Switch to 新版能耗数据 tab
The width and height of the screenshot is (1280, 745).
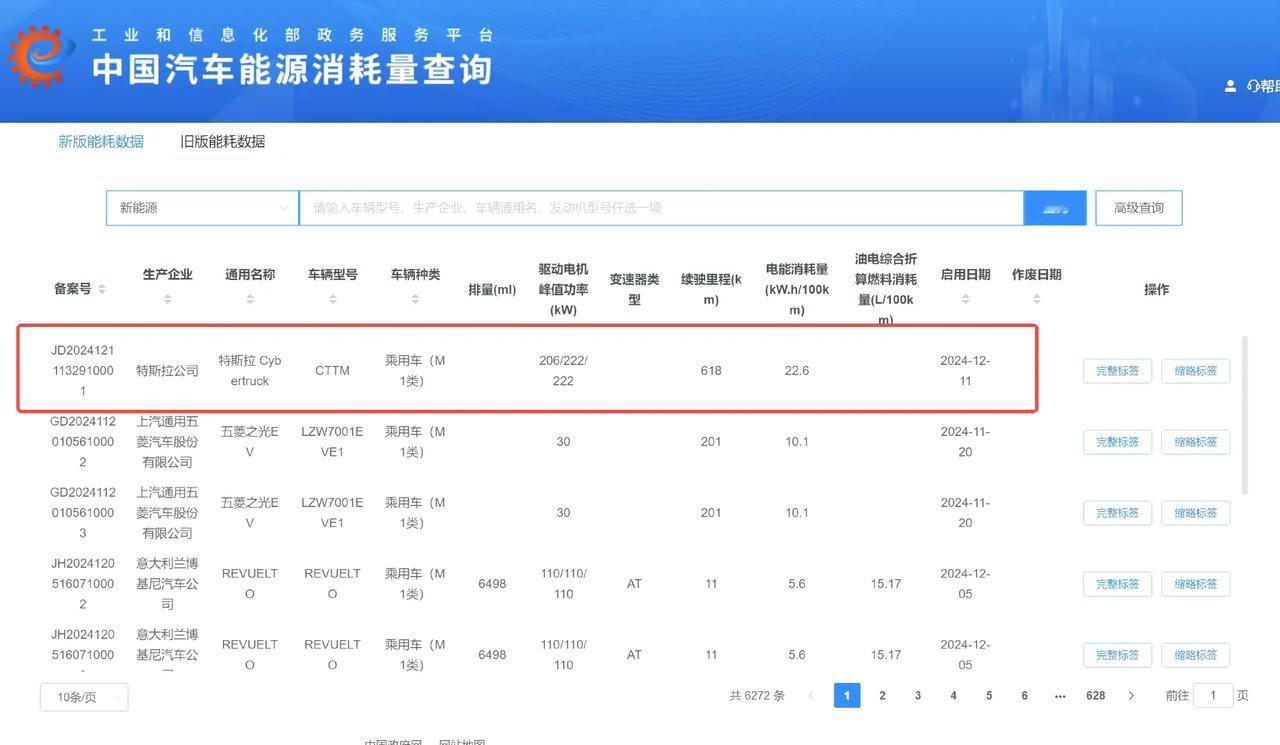tap(101, 141)
